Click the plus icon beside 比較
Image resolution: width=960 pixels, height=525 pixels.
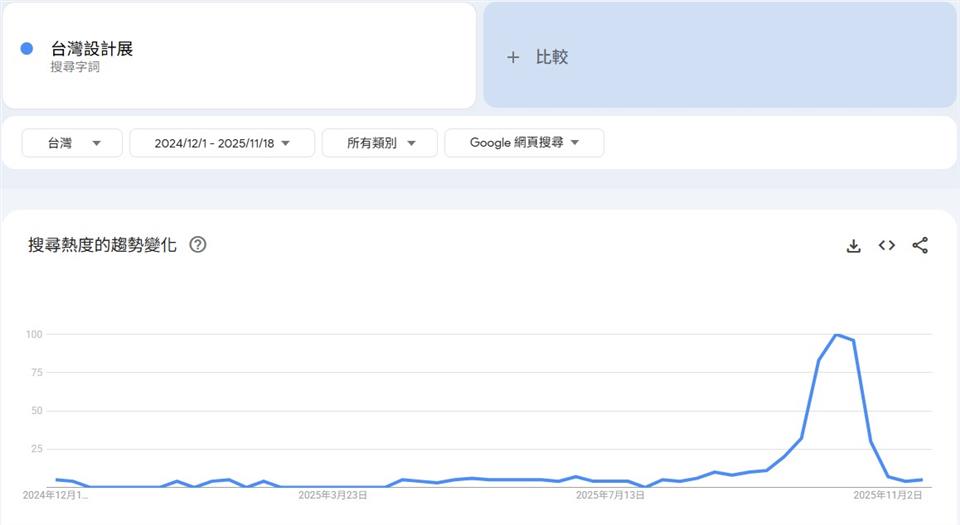[513, 57]
